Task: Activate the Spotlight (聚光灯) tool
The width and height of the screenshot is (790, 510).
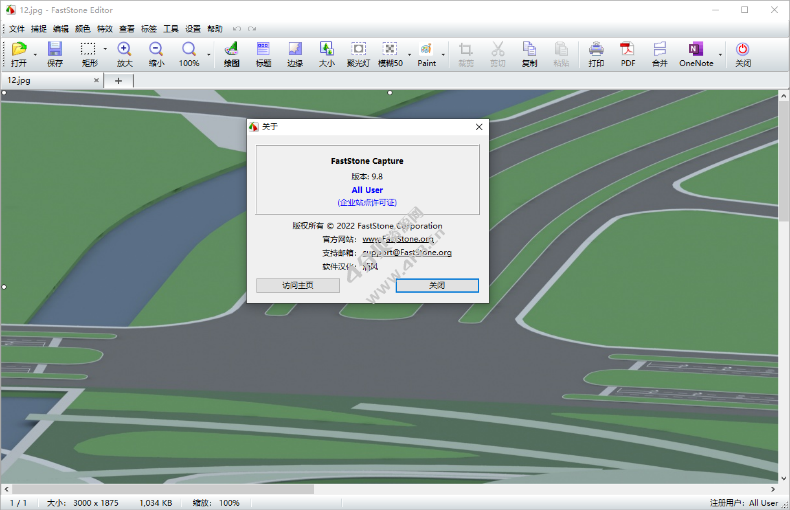Action: click(358, 53)
